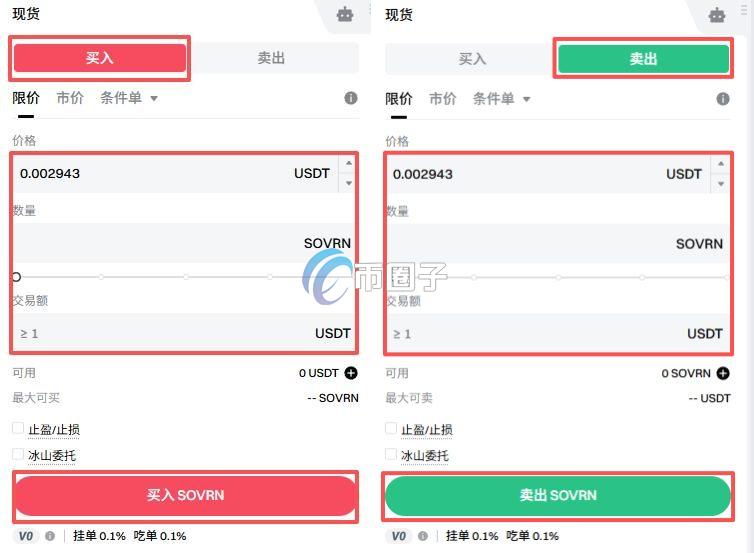
Task: Enable 止盈/止损 checkbox in sell panel
Action: [x=391, y=428]
